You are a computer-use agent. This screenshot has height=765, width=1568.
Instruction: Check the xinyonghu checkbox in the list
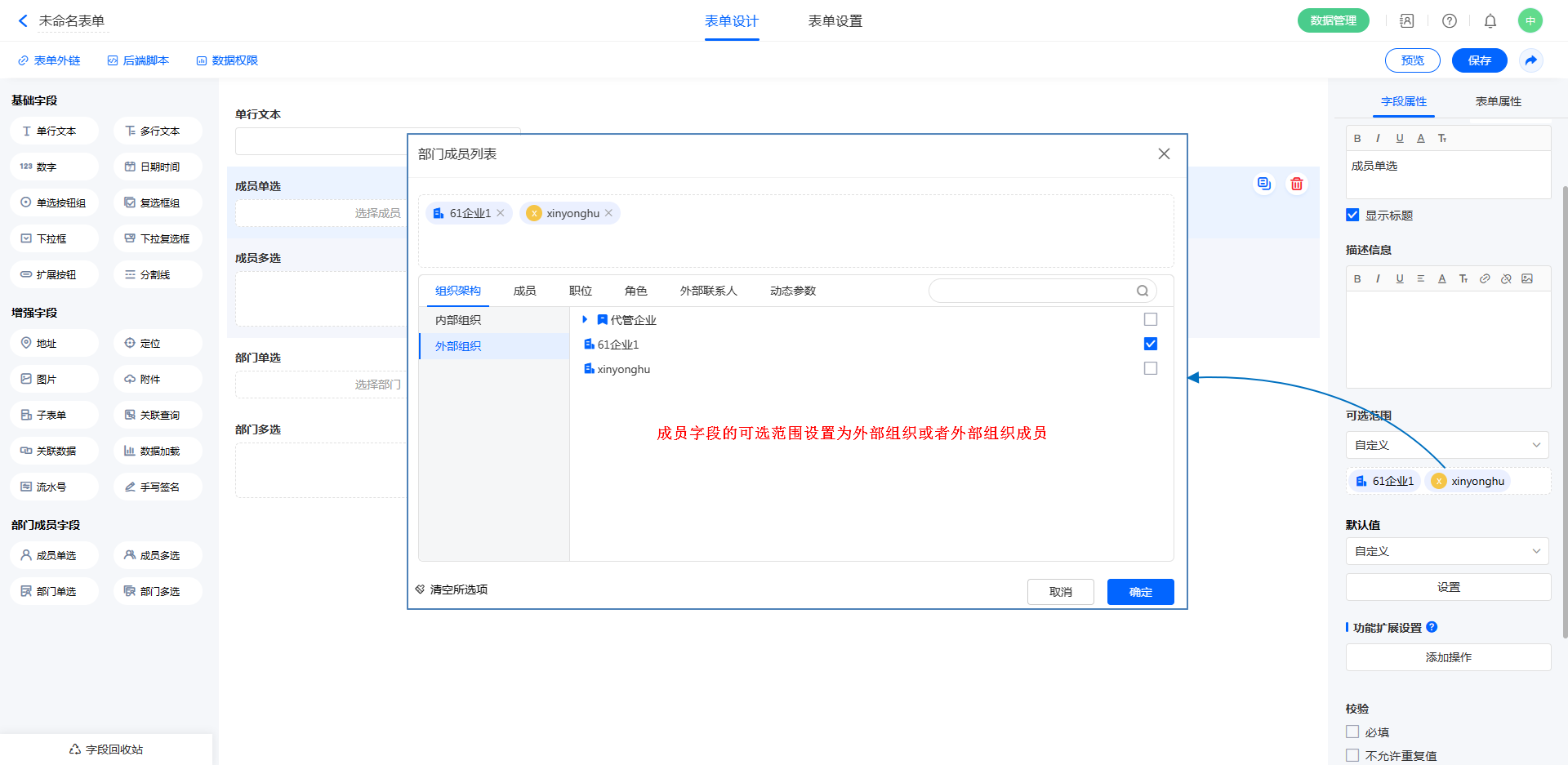pyautogui.click(x=1151, y=368)
